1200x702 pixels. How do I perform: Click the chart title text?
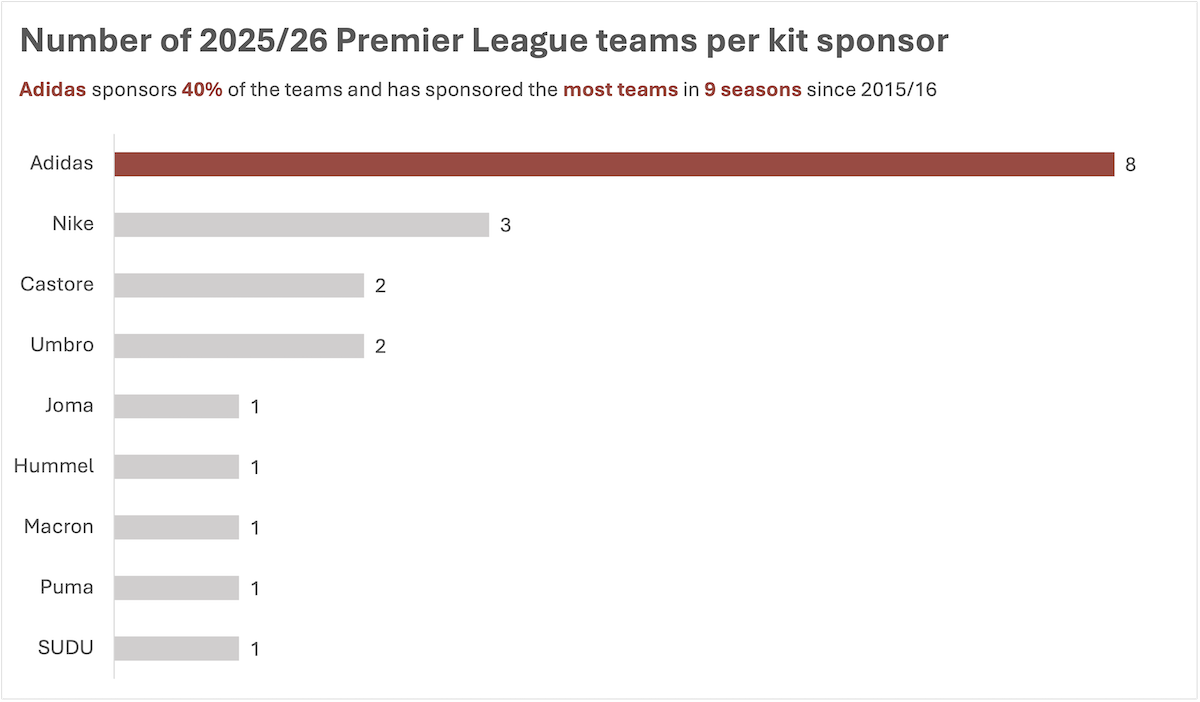484,41
